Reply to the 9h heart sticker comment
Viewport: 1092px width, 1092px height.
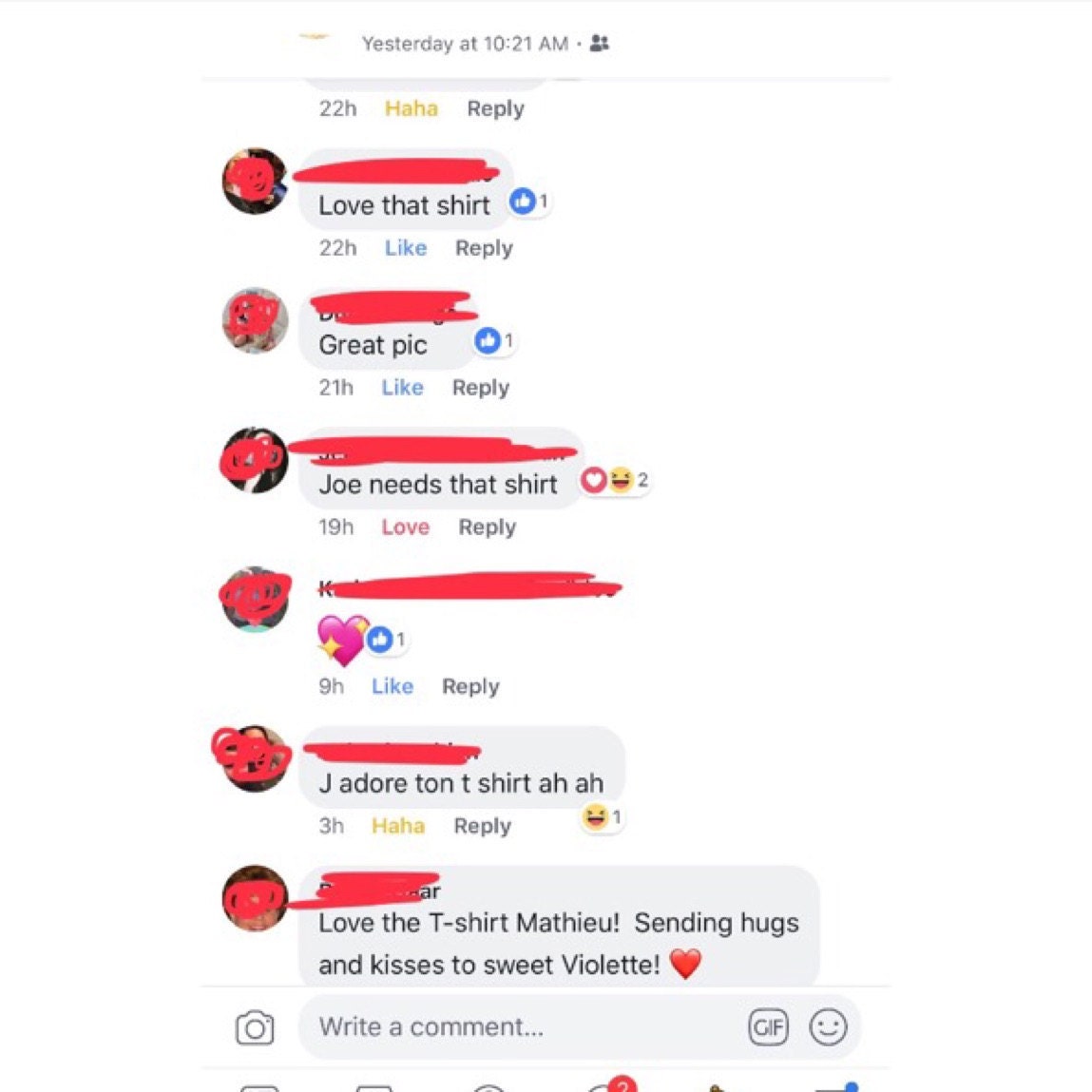click(x=470, y=687)
